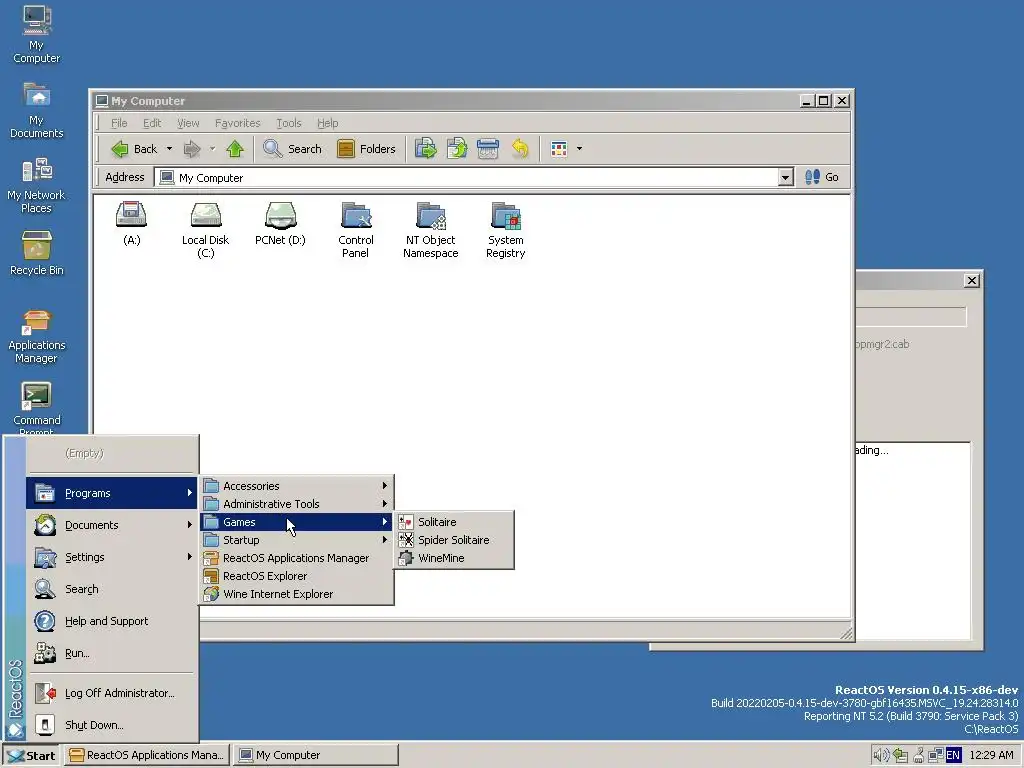Click the Go button

pos(822,177)
